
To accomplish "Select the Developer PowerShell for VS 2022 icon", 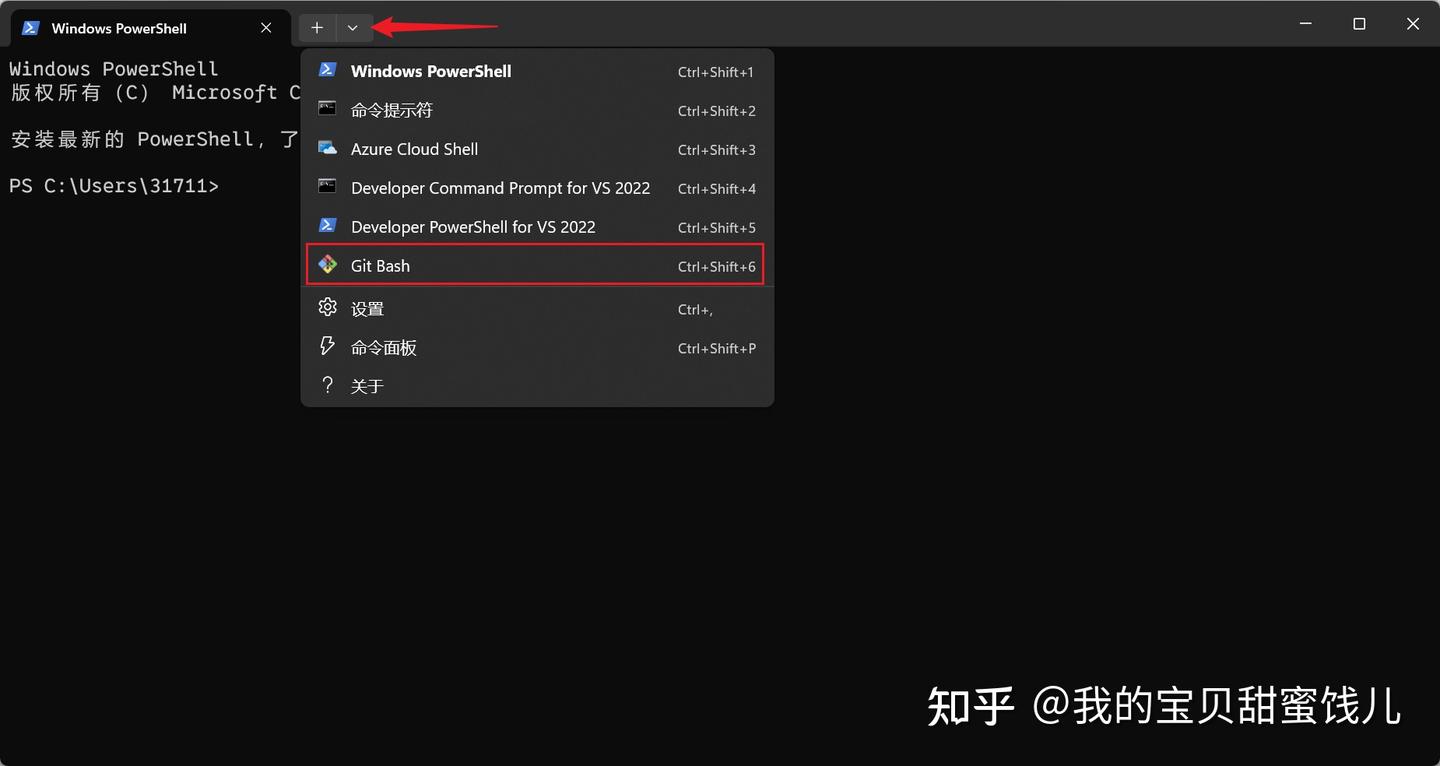I will pyautogui.click(x=327, y=227).
